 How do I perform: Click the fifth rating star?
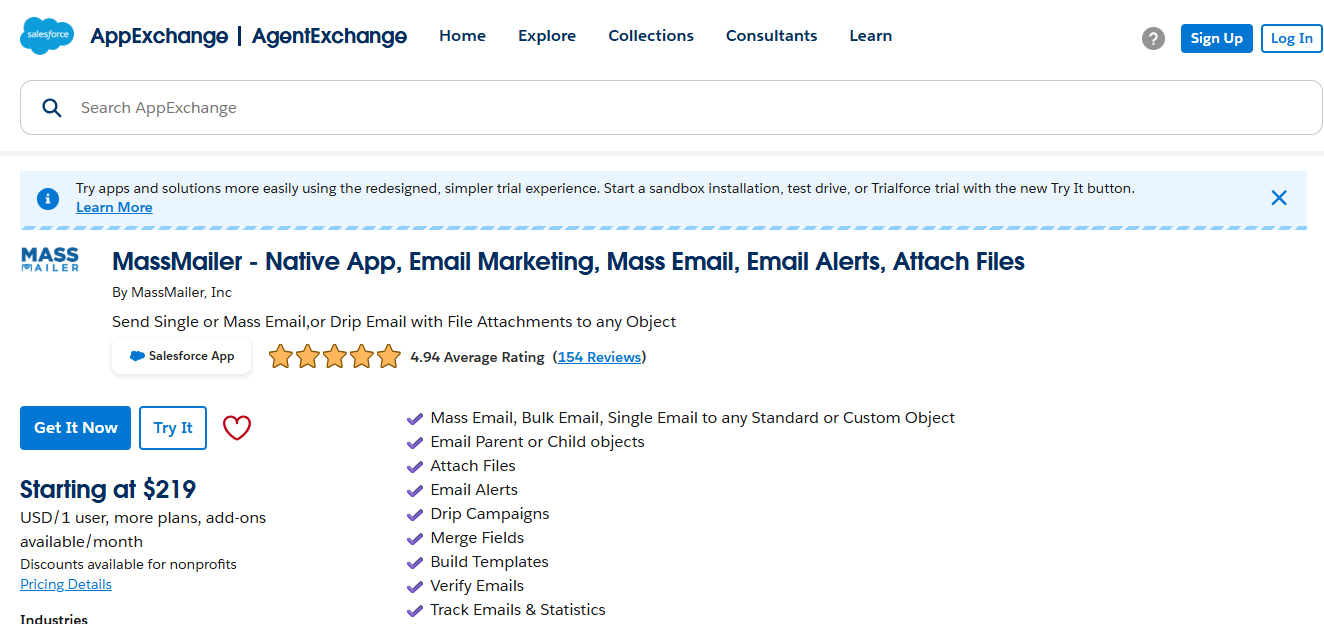pyautogui.click(x=388, y=355)
